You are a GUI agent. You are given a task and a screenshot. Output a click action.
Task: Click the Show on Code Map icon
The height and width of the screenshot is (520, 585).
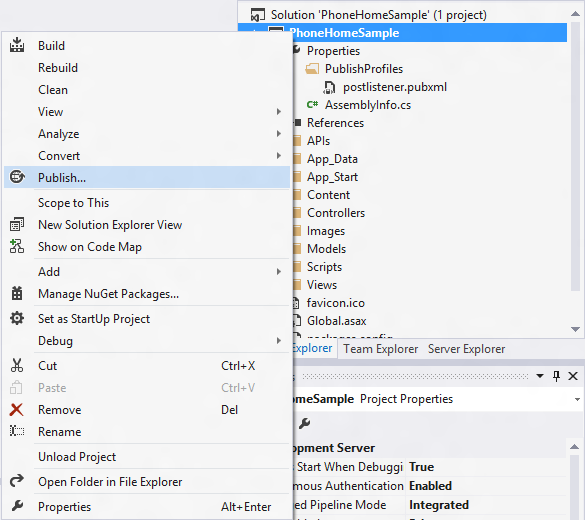tap(17, 247)
